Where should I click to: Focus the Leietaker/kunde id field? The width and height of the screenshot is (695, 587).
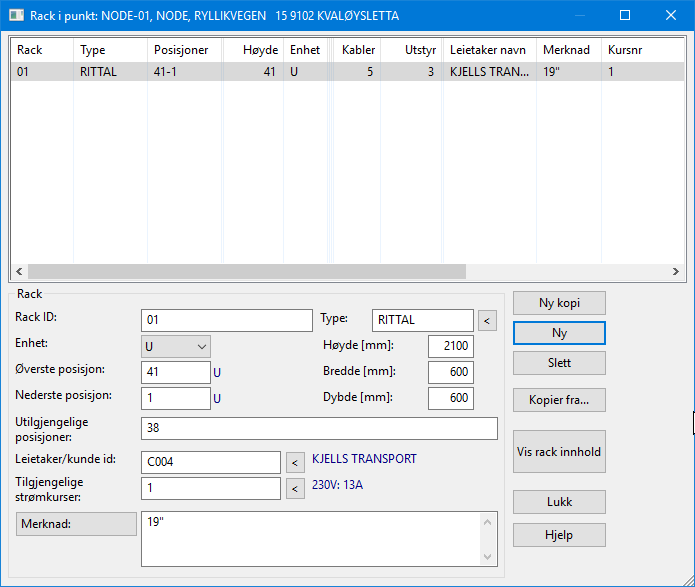(x=211, y=462)
